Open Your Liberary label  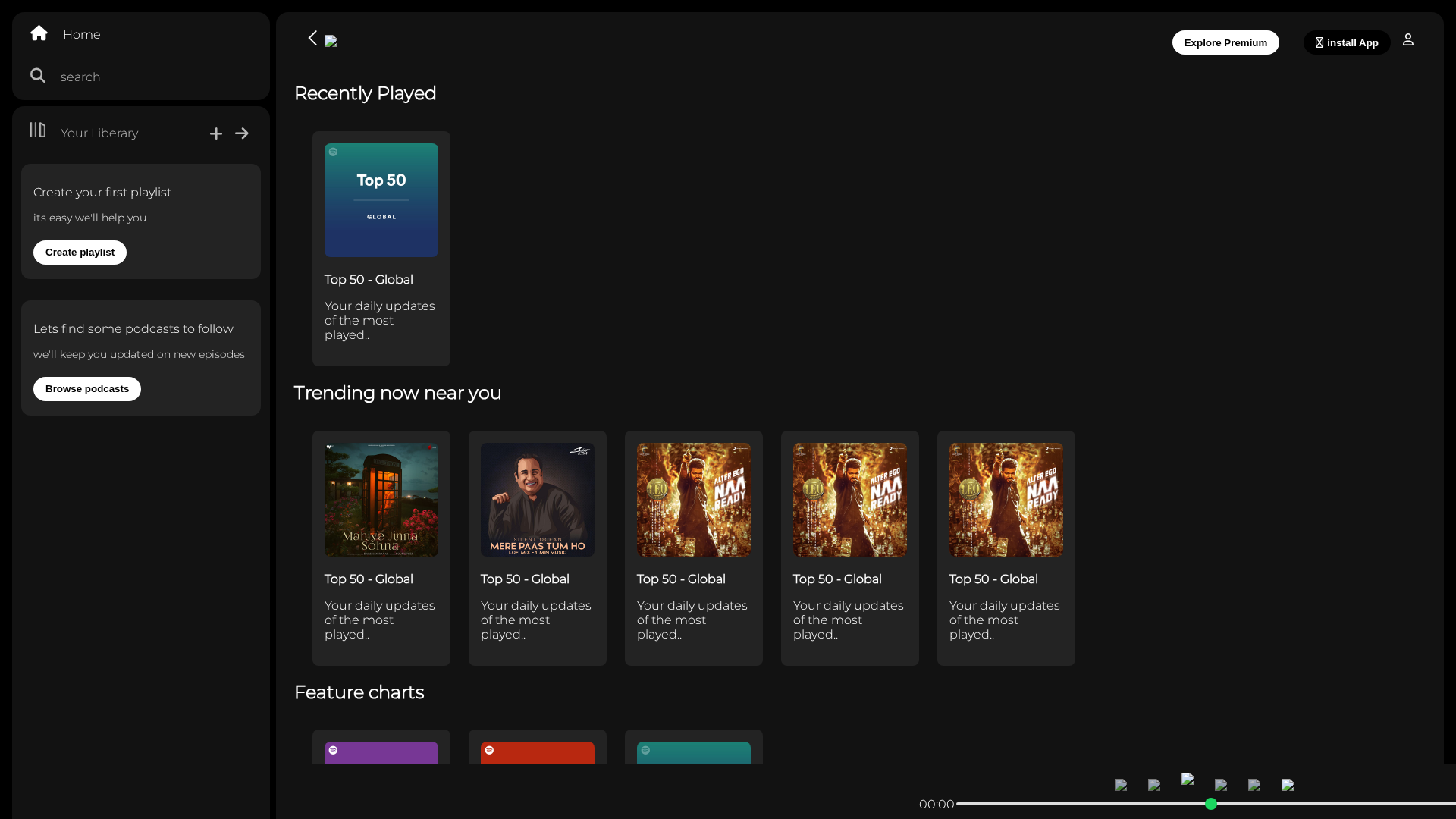click(99, 133)
